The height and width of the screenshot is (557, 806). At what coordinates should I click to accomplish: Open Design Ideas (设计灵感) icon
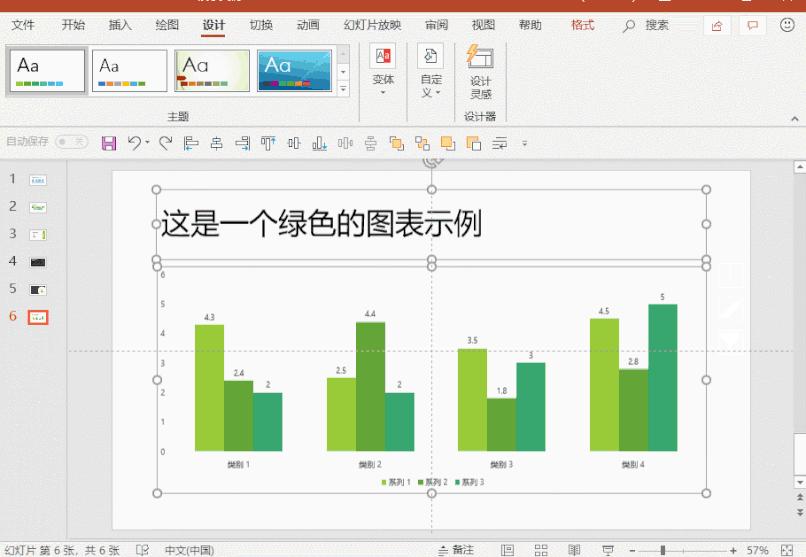point(481,72)
